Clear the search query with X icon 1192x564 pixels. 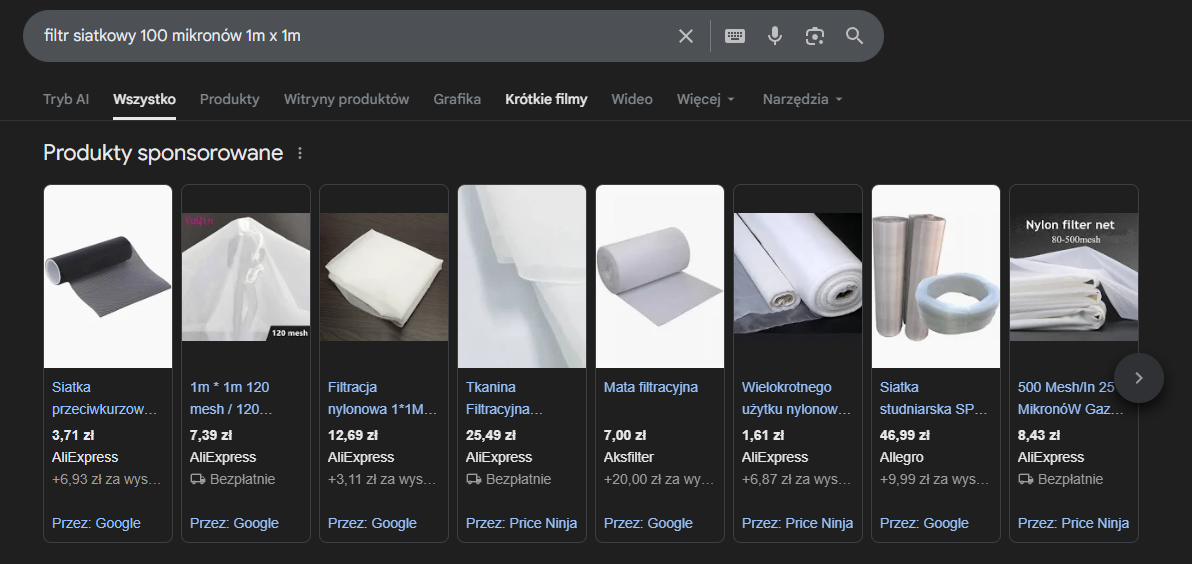[x=686, y=36]
